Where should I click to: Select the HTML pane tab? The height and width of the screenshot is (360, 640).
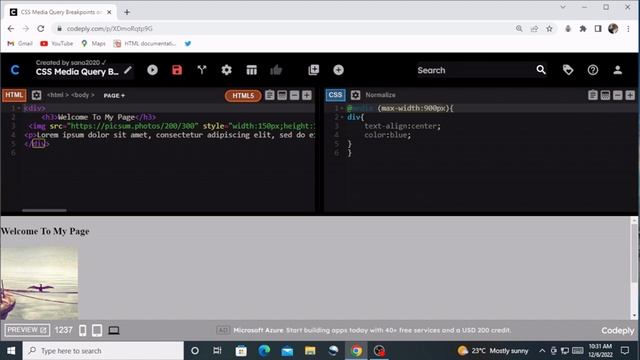[14, 95]
